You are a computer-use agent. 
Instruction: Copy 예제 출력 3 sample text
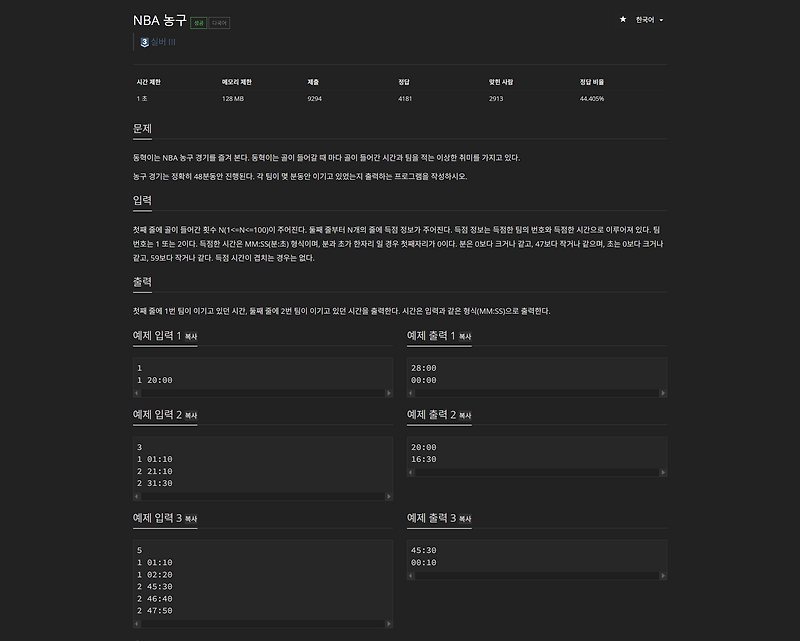tap(466, 518)
